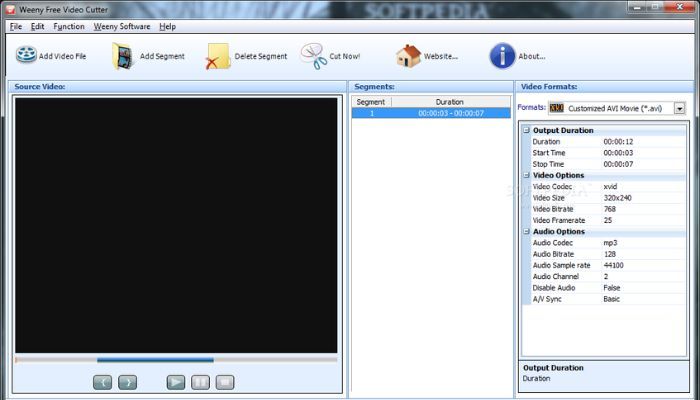Select segment 1 row in Segments list
The width and height of the screenshot is (700, 400).
[x=431, y=113]
